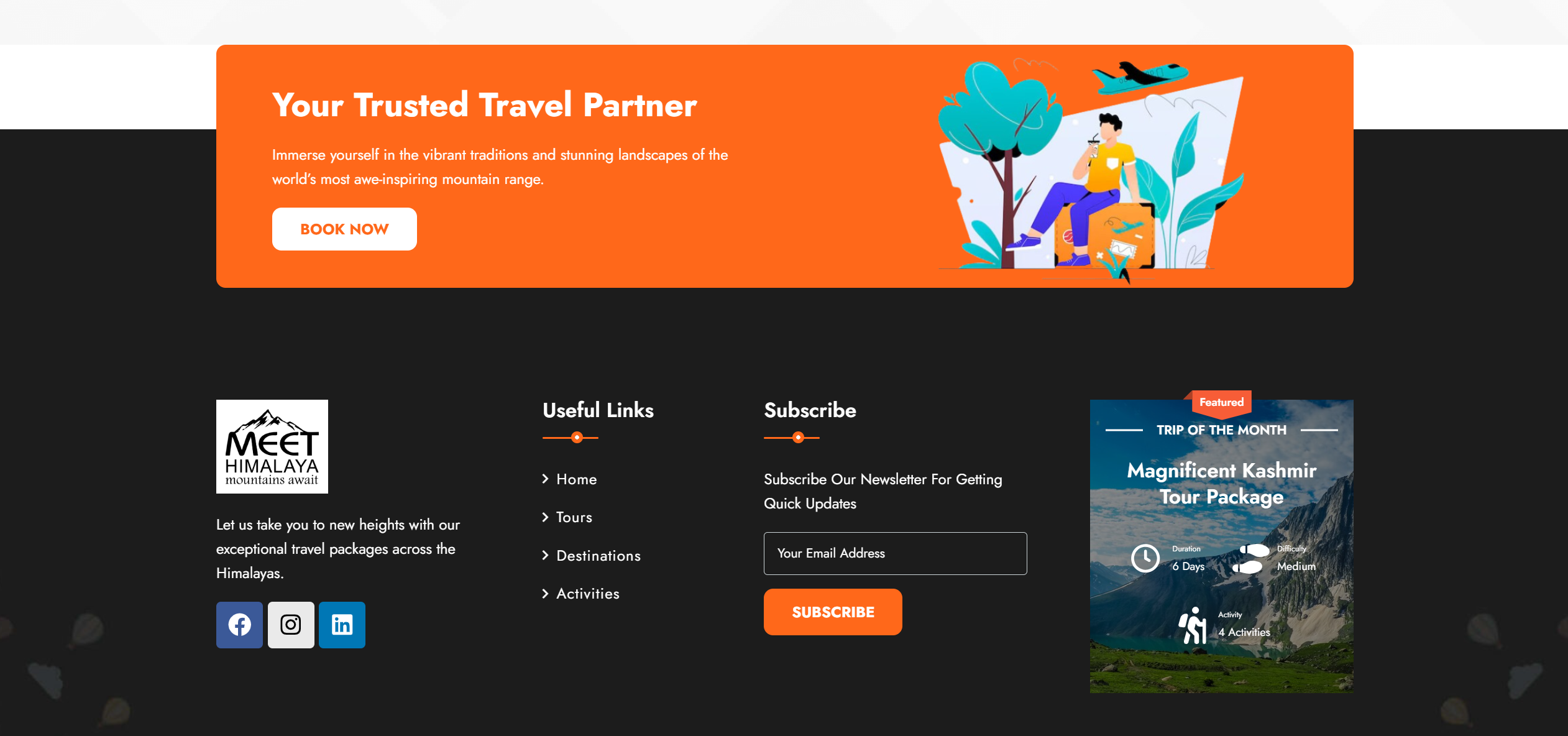Click chevron beside Tours link
The width and height of the screenshot is (1568, 736).
[x=545, y=517]
